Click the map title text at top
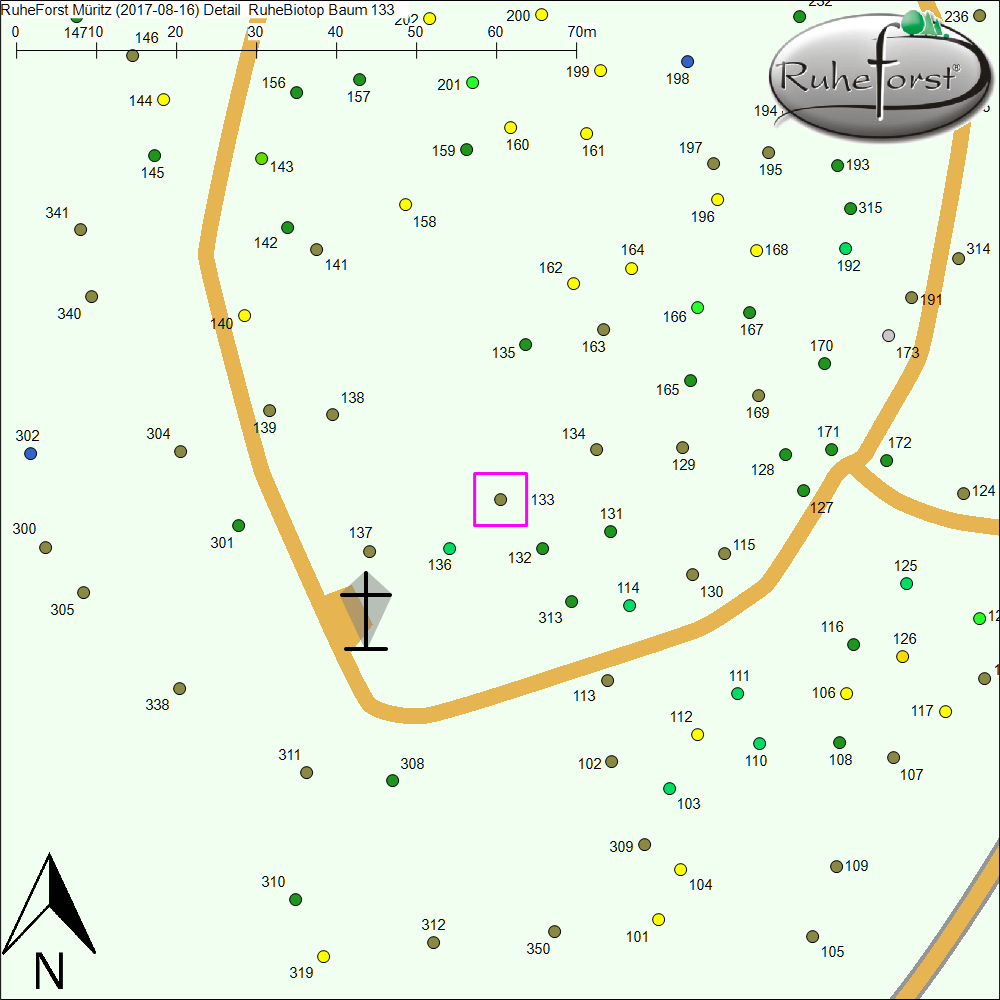 click(198, 9)
